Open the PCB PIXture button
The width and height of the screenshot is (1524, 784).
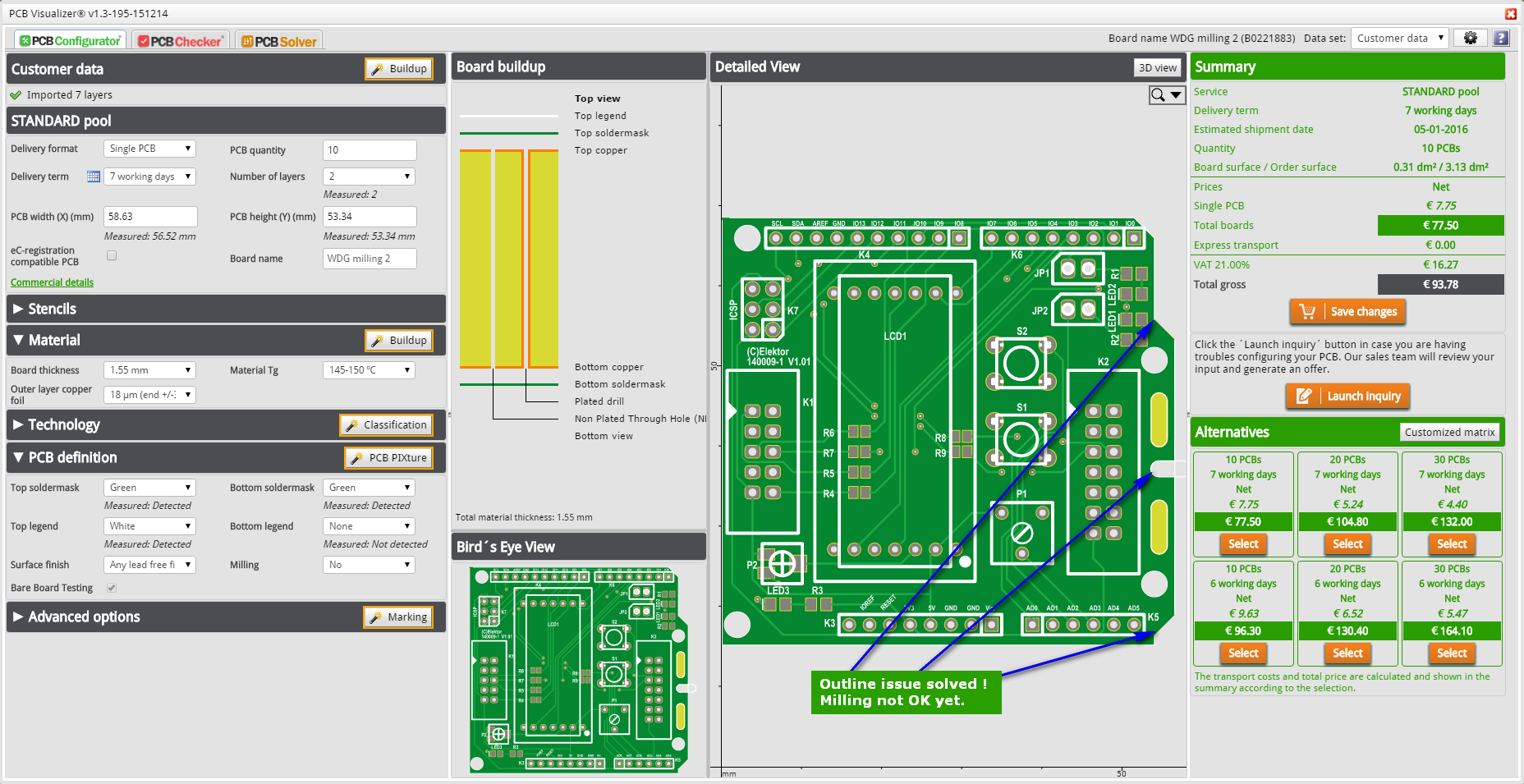point(389,458)
